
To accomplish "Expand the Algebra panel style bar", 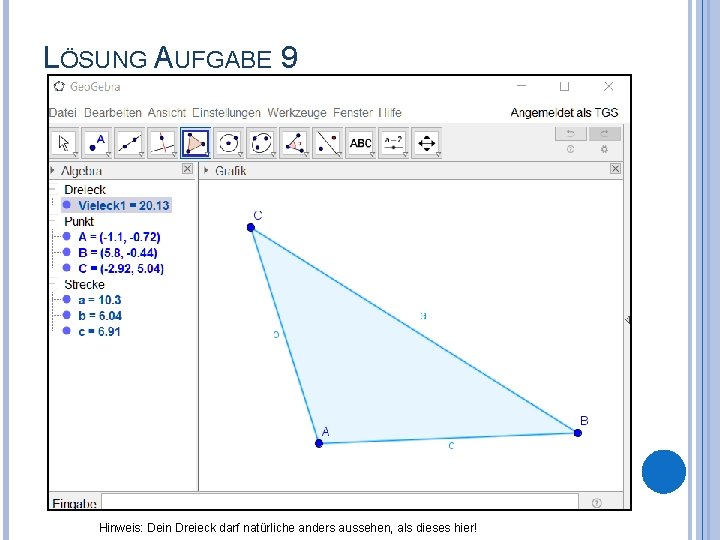I will coord(52,170).
